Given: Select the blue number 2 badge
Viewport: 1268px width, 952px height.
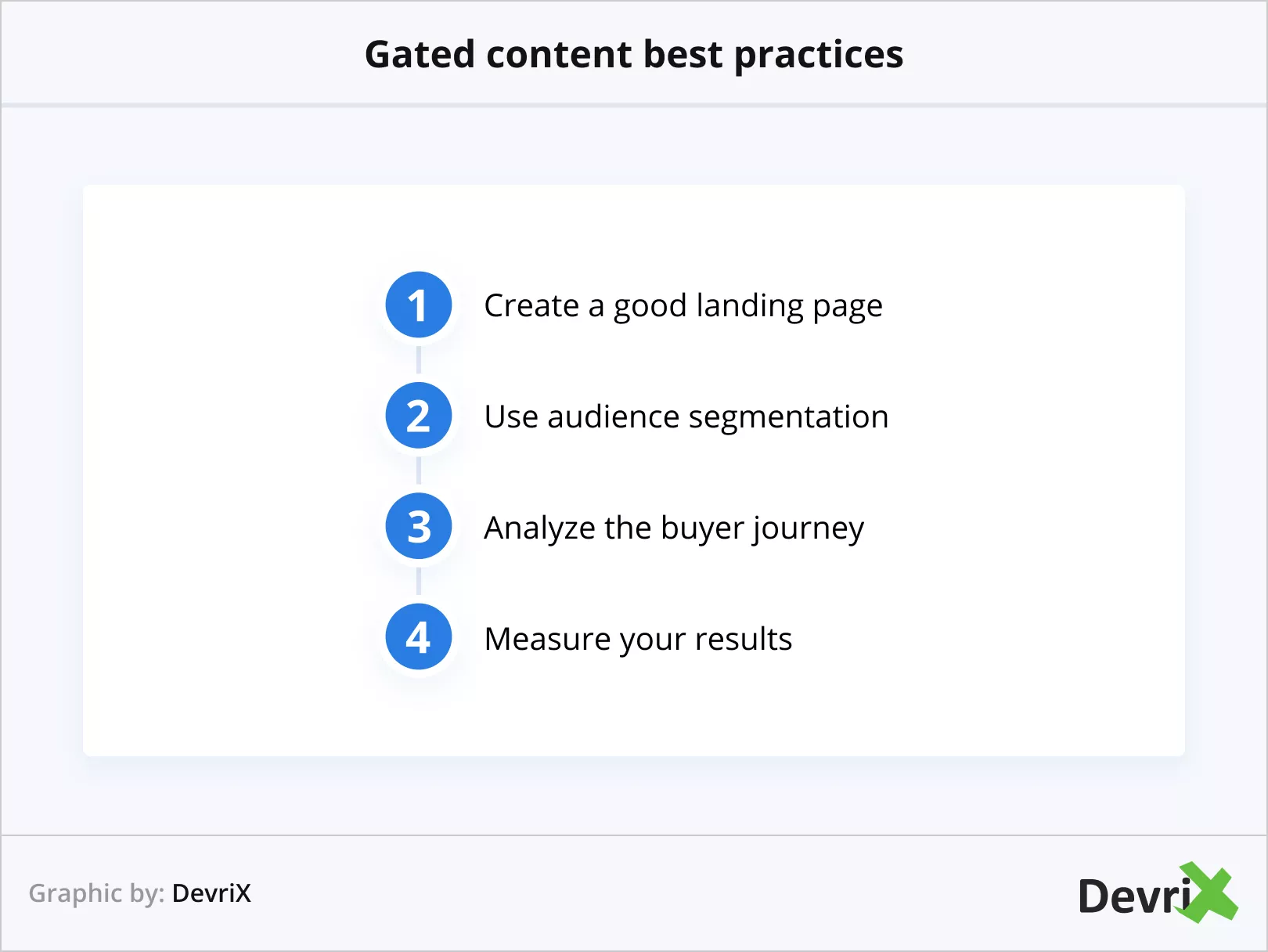Looking at the screenshot, I should click(419, 416).
